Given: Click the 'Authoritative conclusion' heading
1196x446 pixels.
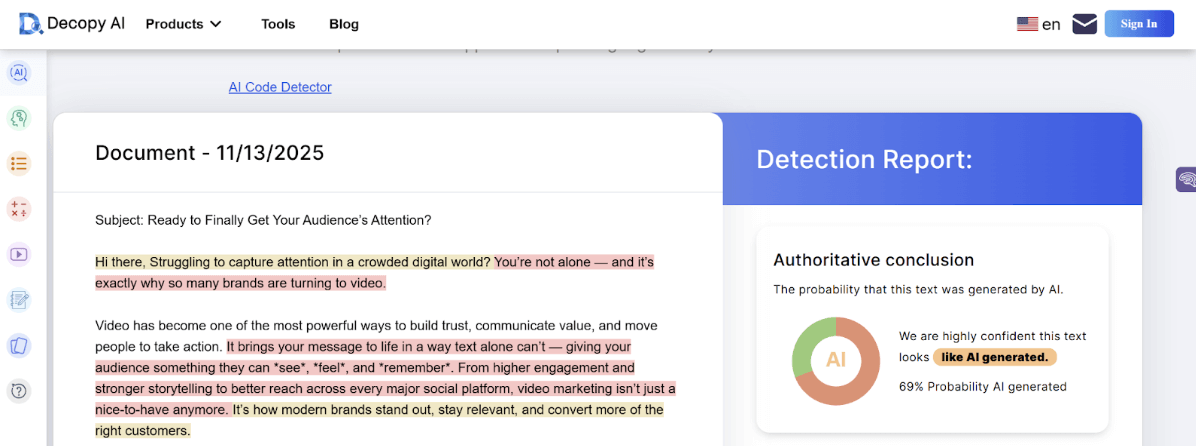Looking at the screenshot, I should coord(873,260).
